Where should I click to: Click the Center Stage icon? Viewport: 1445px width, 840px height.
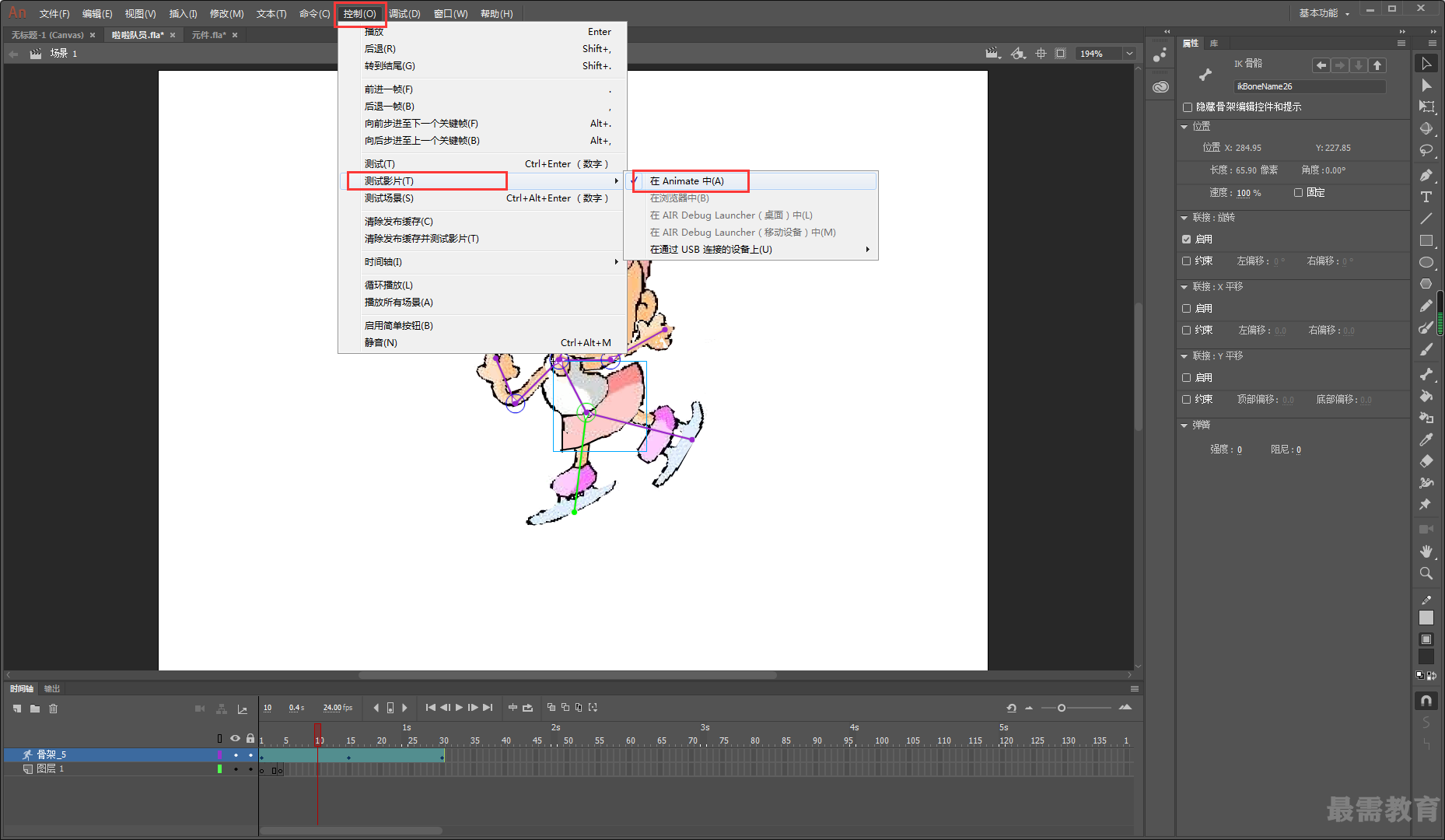(x=1041, y=54)
